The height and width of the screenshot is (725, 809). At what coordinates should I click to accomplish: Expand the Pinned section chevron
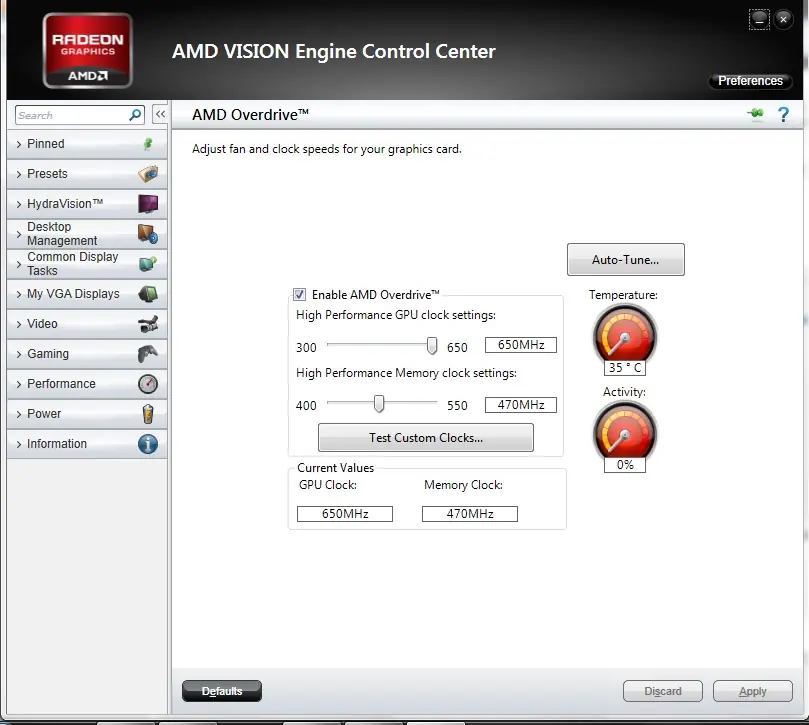pos(19,144)
